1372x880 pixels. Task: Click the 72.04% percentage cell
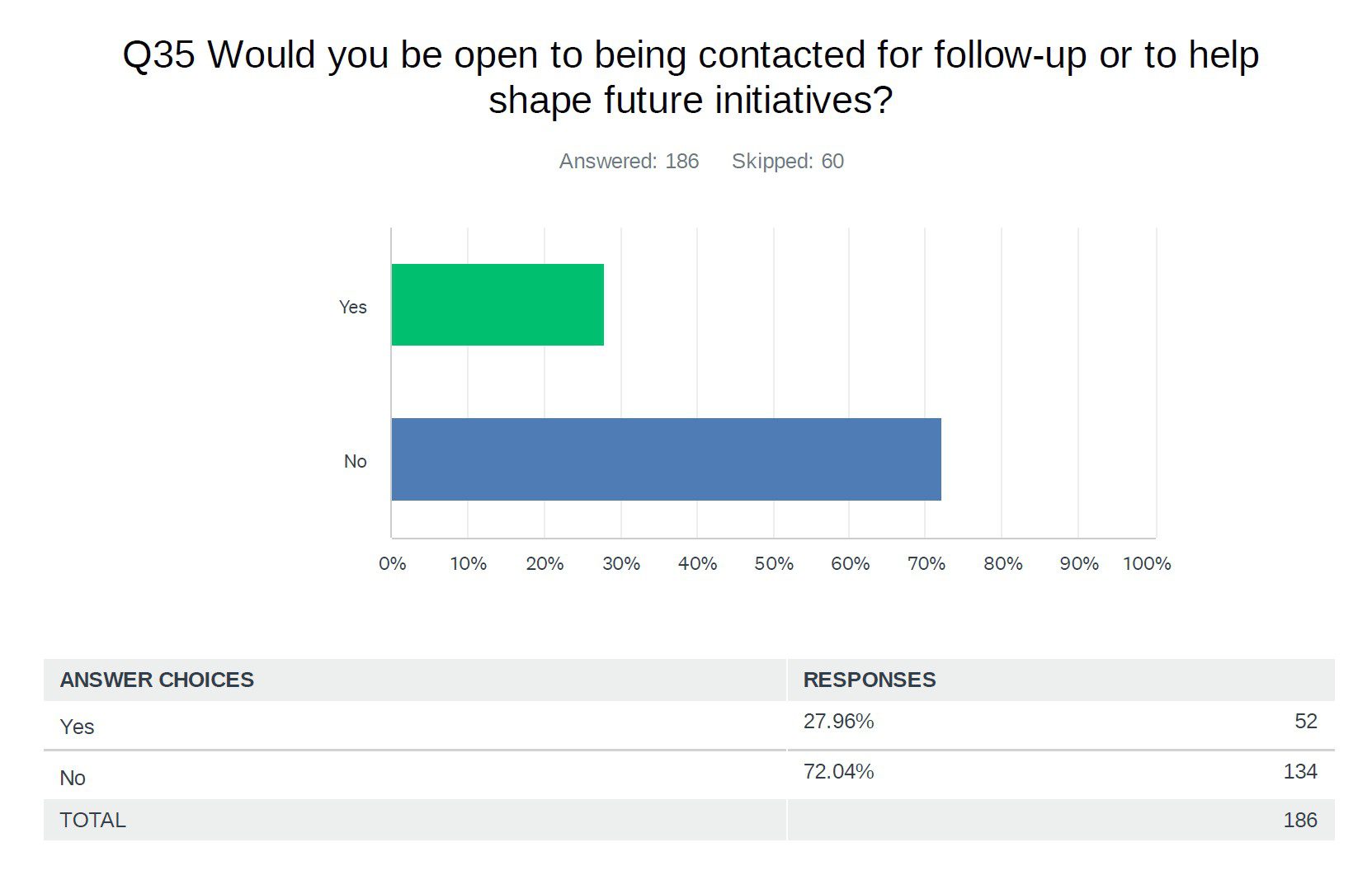838,771
